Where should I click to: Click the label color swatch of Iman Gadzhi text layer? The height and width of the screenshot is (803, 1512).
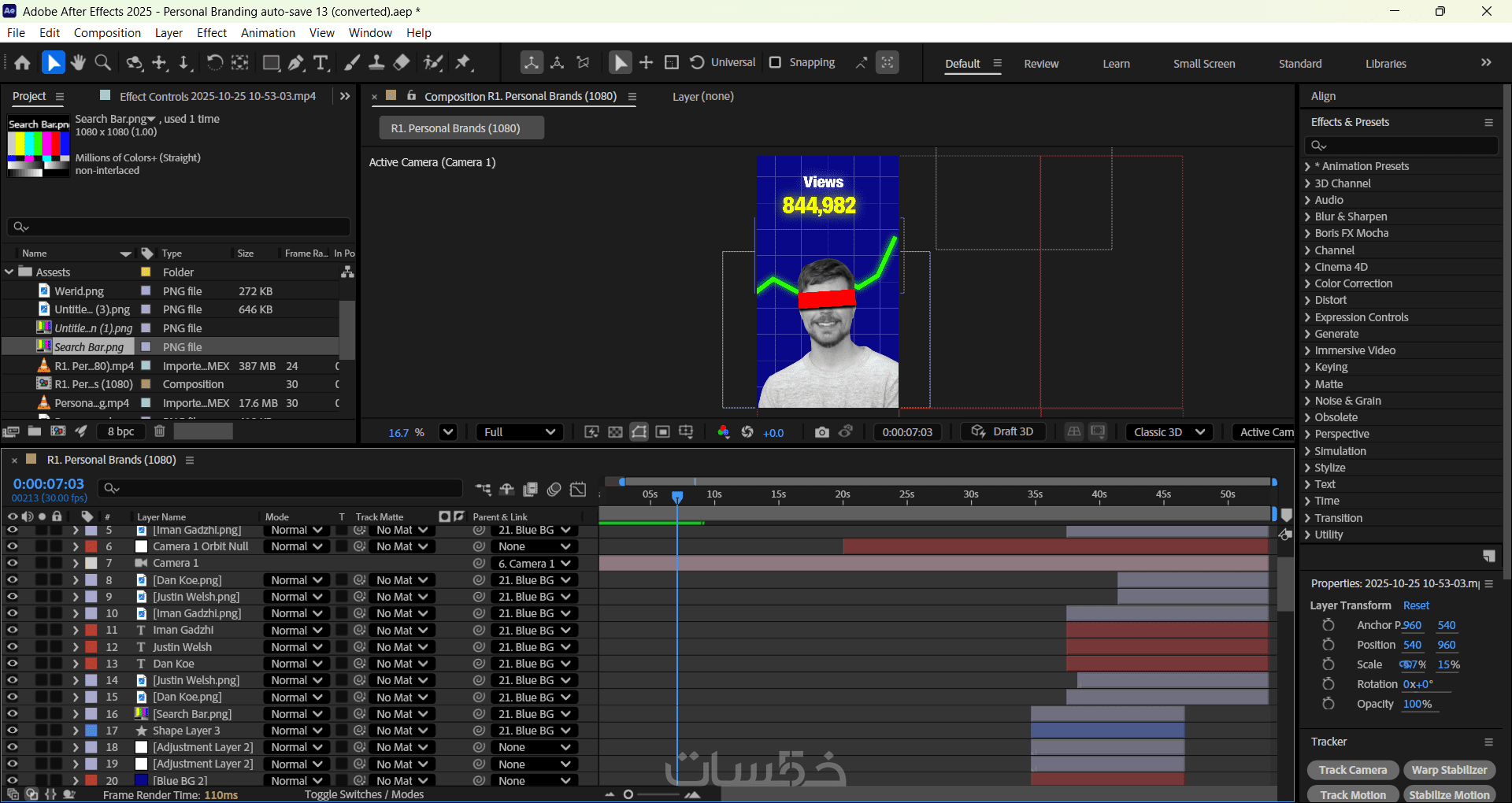pos(91,630)
